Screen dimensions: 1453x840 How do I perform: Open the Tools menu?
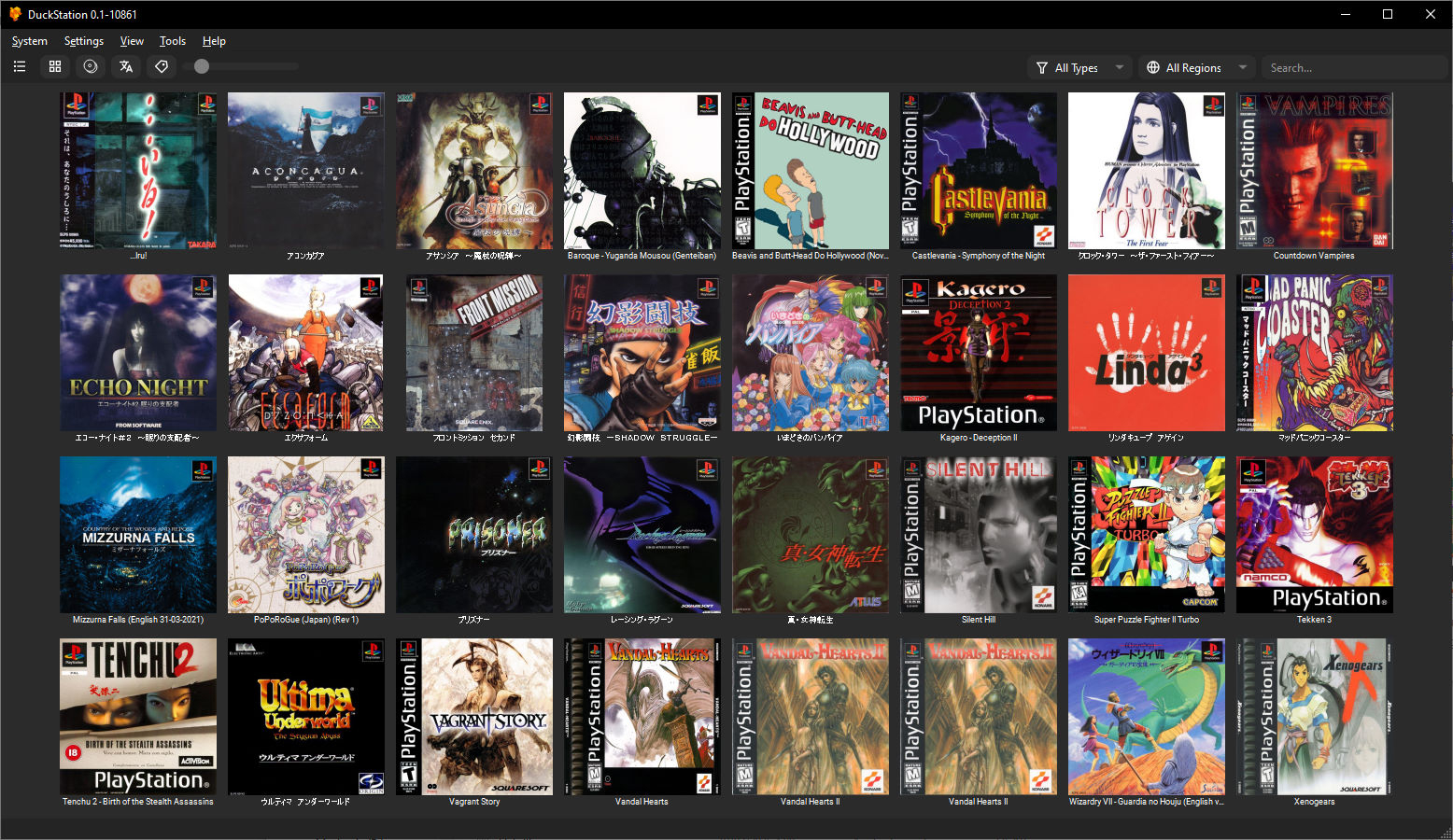173,41
